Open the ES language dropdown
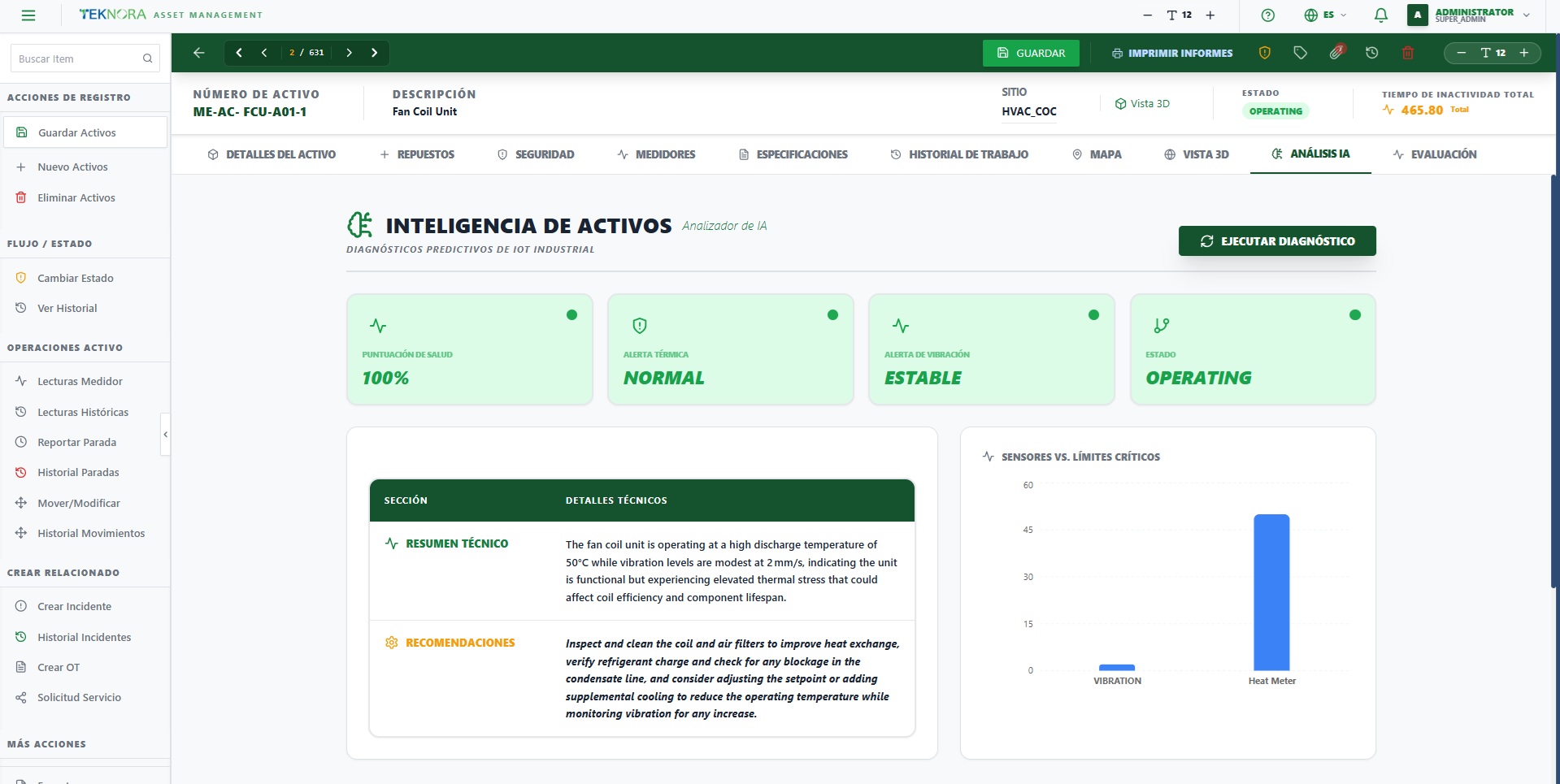Viewport: 1560px width, 784px height. (1325, 15)
